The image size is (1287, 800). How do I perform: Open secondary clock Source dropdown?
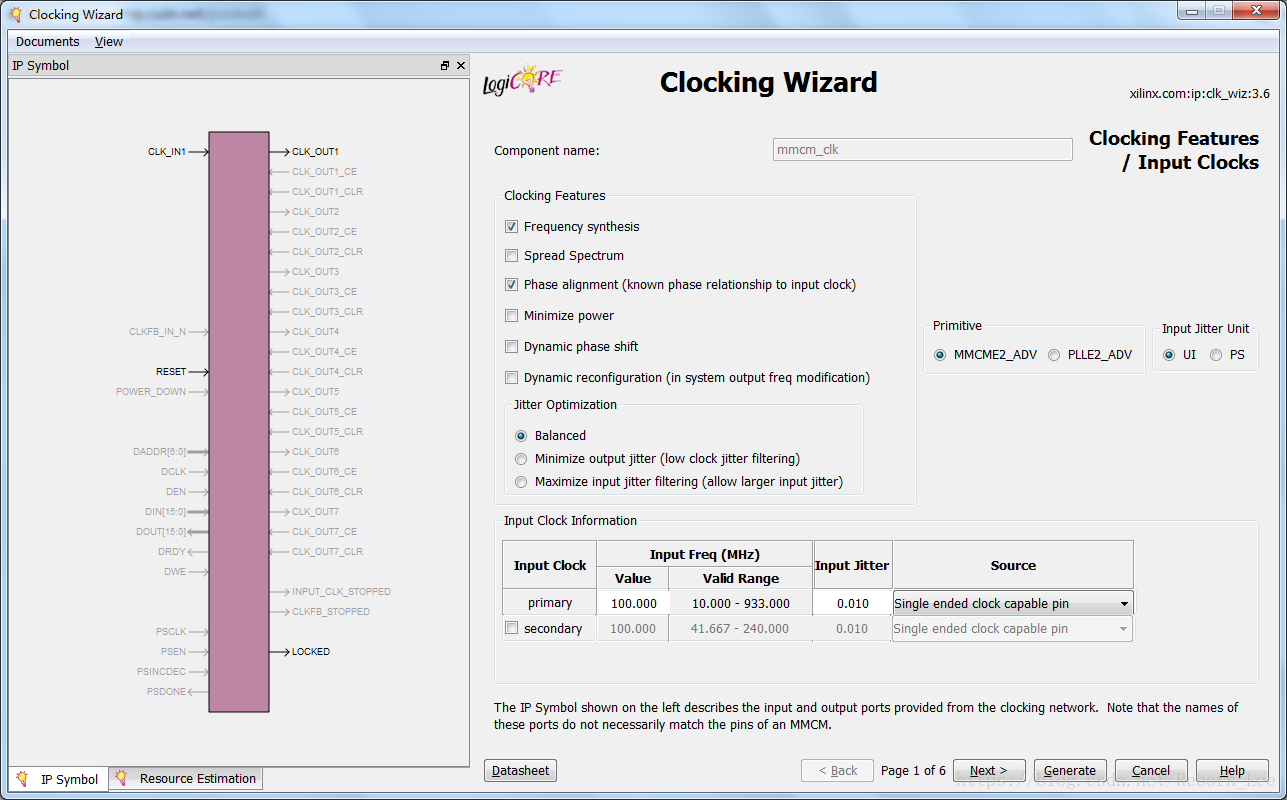[1013, 629]
